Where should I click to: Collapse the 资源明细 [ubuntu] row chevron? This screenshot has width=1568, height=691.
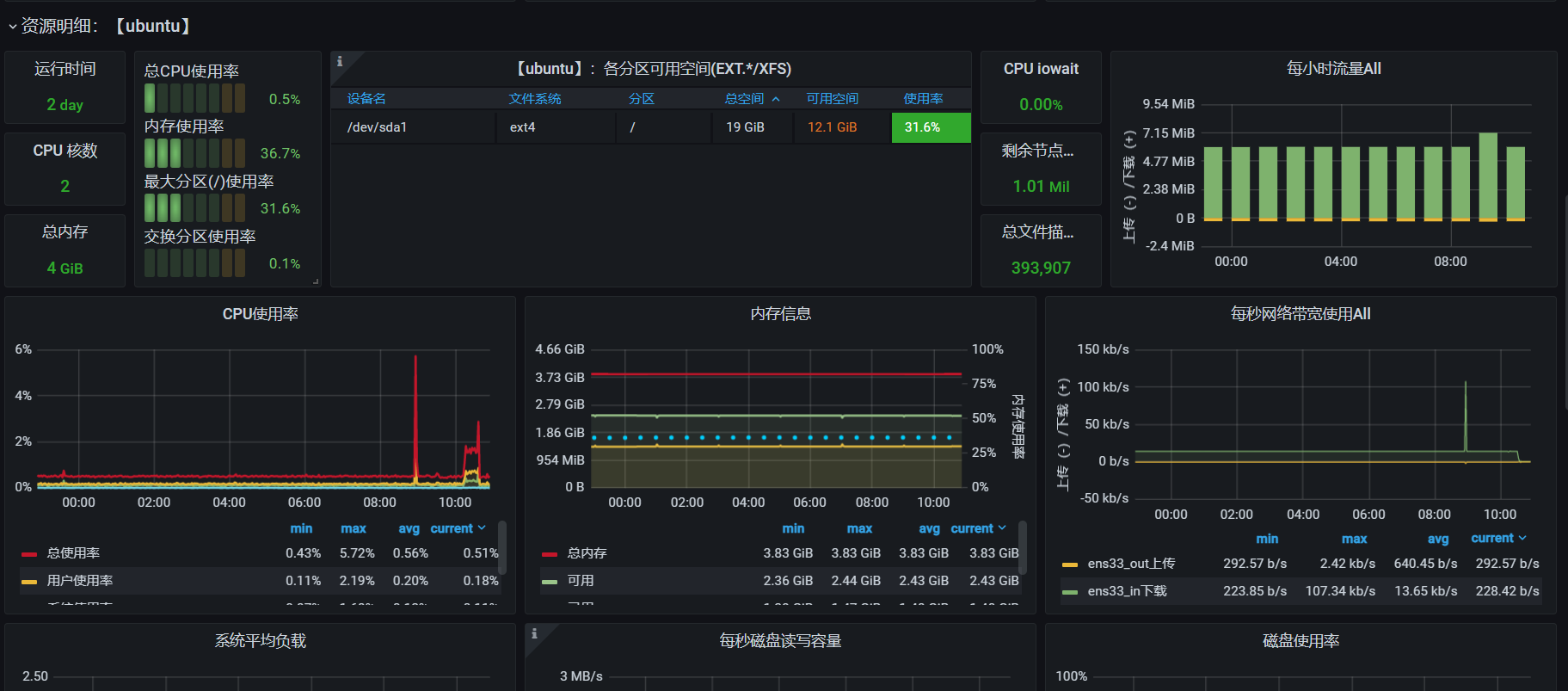click(x=12, y=27)
